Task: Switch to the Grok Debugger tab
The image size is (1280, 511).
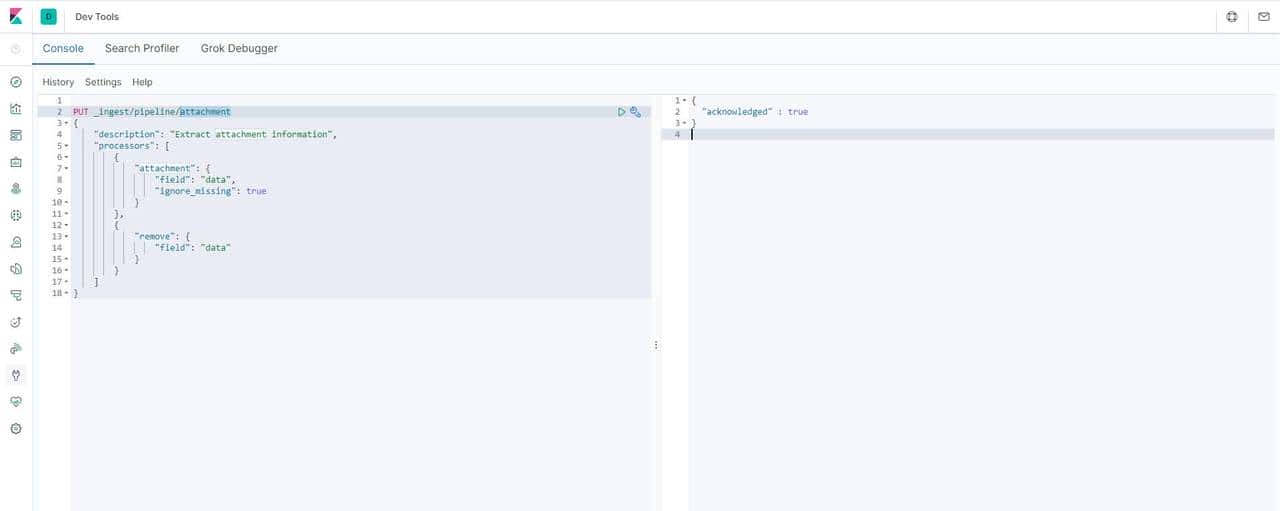Action: click(239, 48)
